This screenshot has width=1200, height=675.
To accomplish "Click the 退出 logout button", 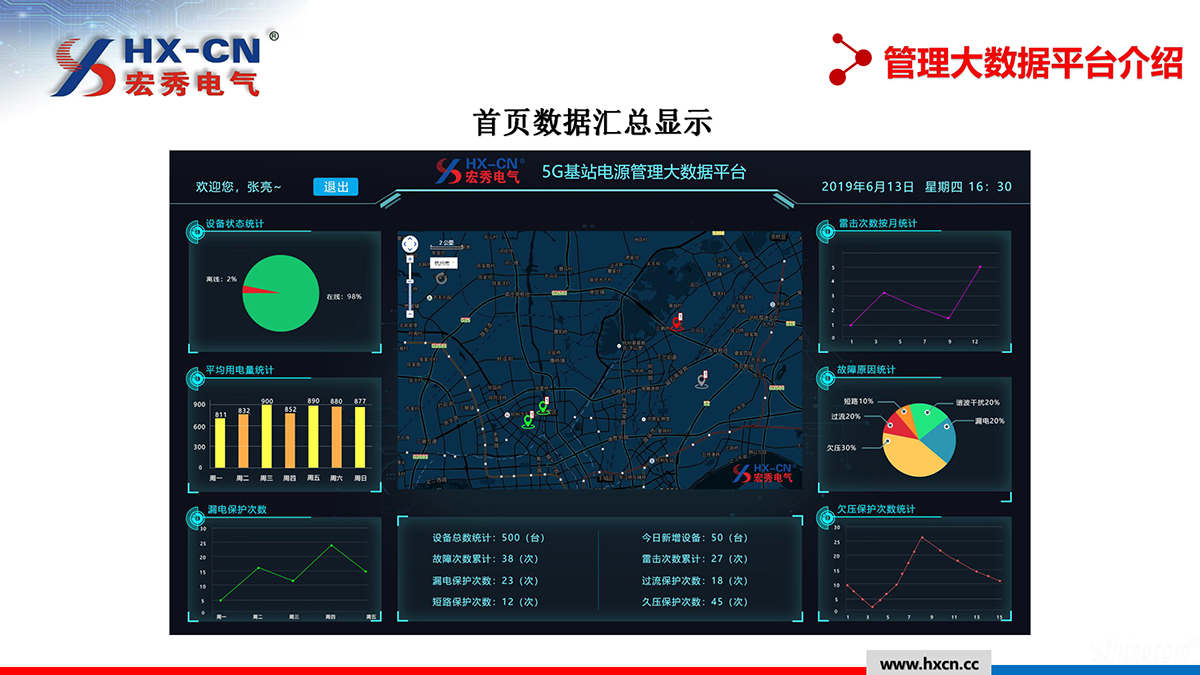I will tap(335, 187).
